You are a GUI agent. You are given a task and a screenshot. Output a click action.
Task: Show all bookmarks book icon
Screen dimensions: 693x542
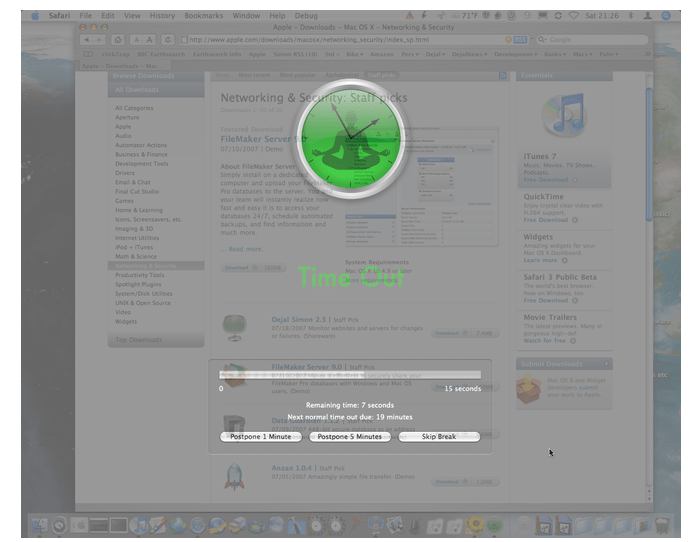[x=88, y=54]
